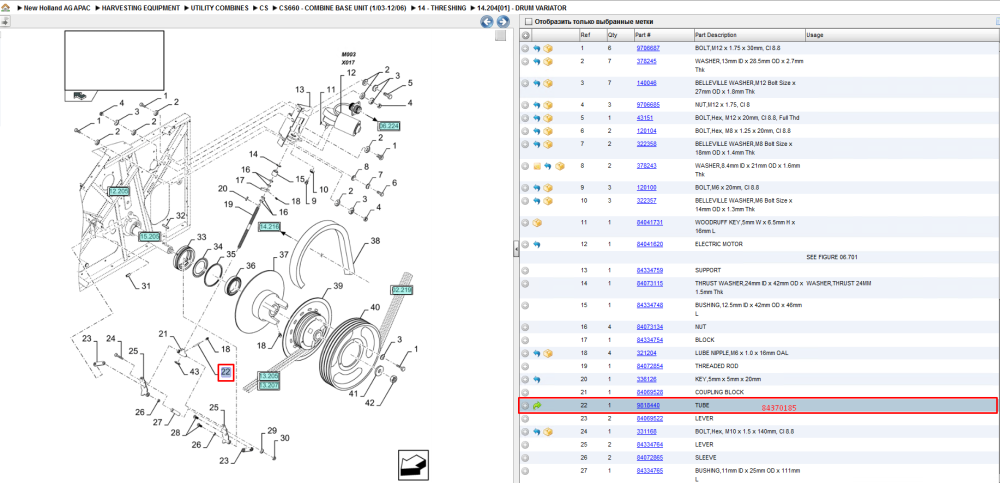Open part number link 84072854
This screenshot has width=1000, height=483.
650,366
